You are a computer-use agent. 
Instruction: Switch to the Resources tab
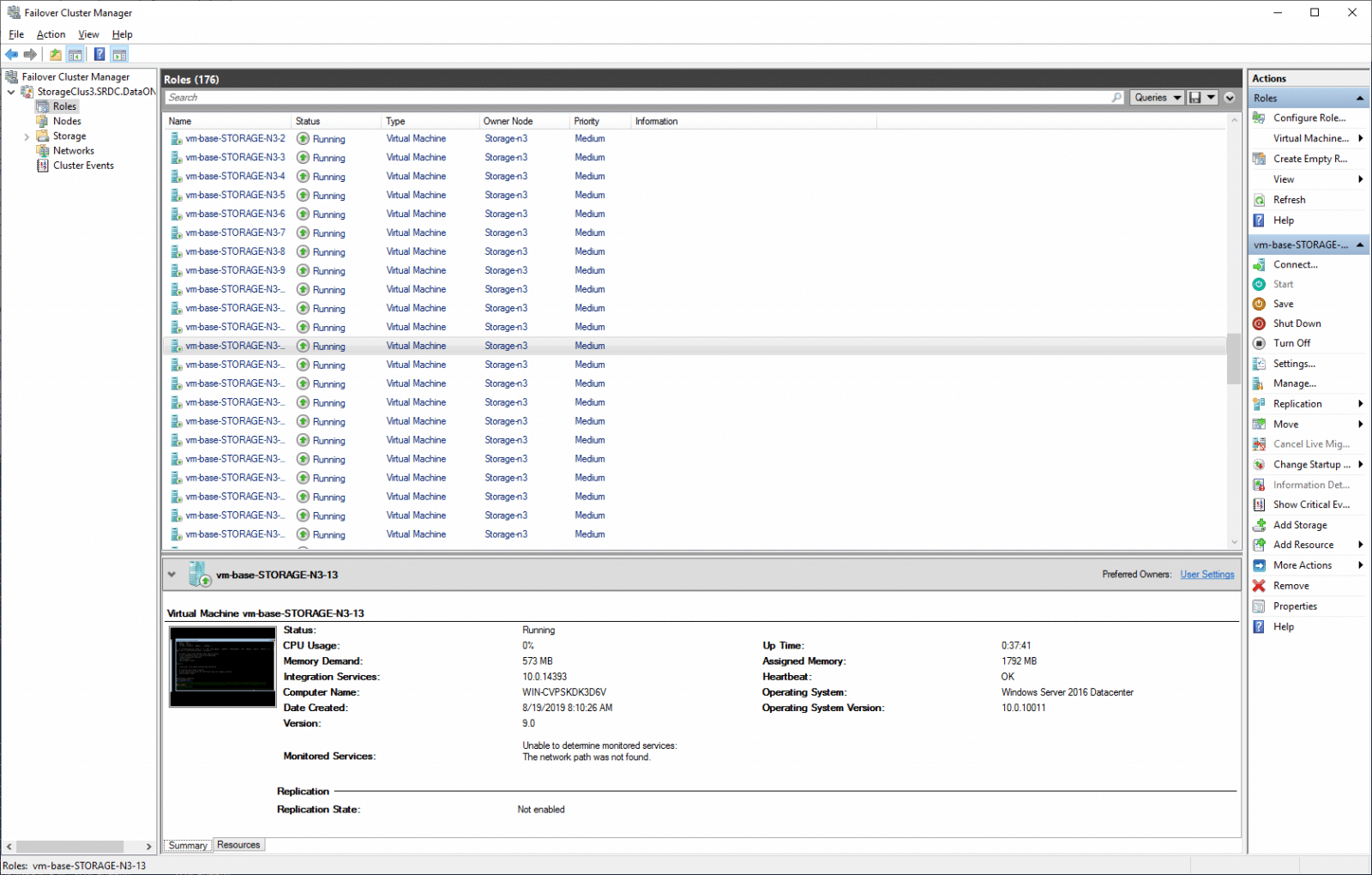coord(238,845)
